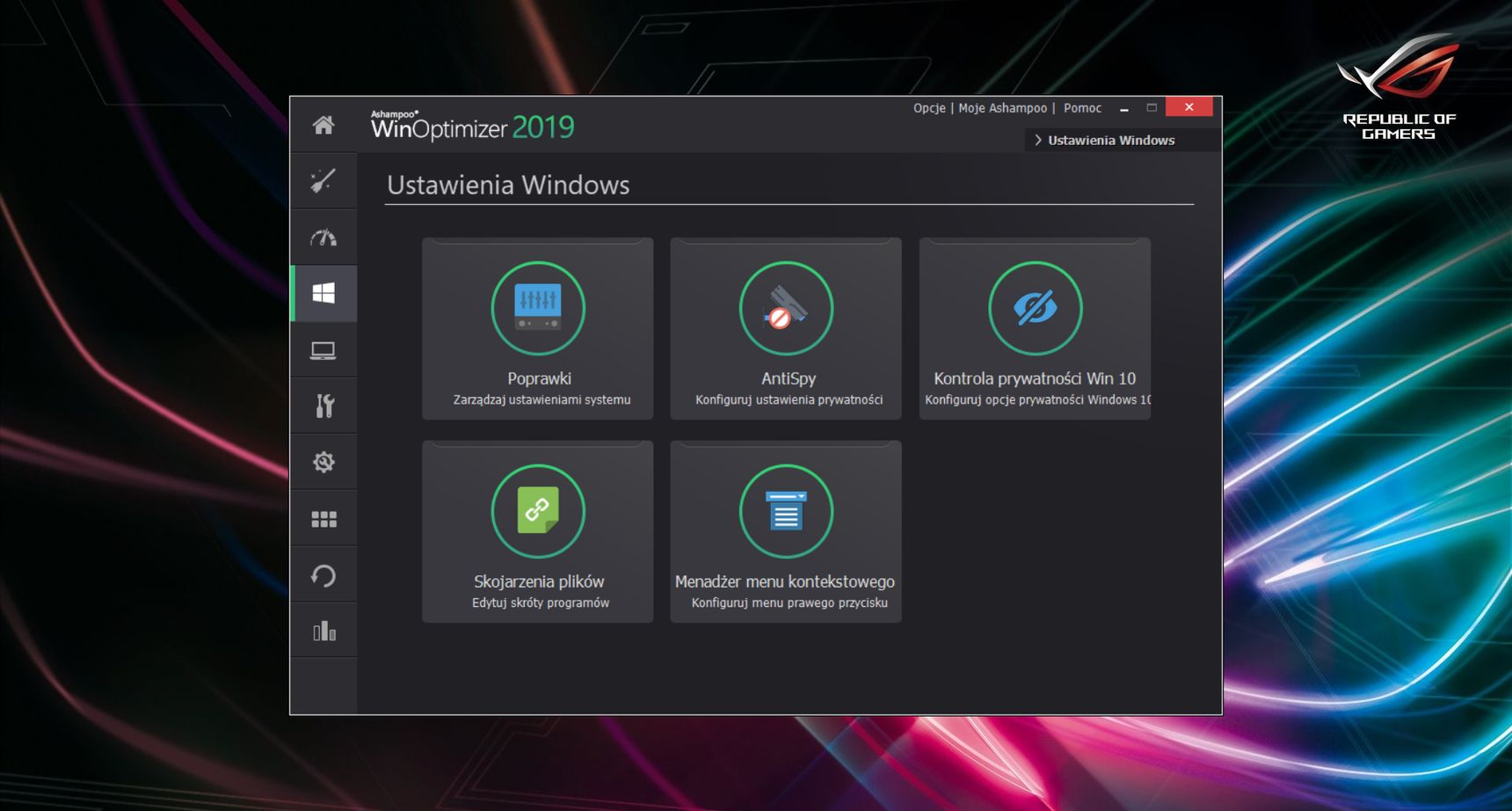This screenshot has height=811, width=1512.
Task: Click the breadcrumb chevron arrow
Action: [x=1038, y=140]
